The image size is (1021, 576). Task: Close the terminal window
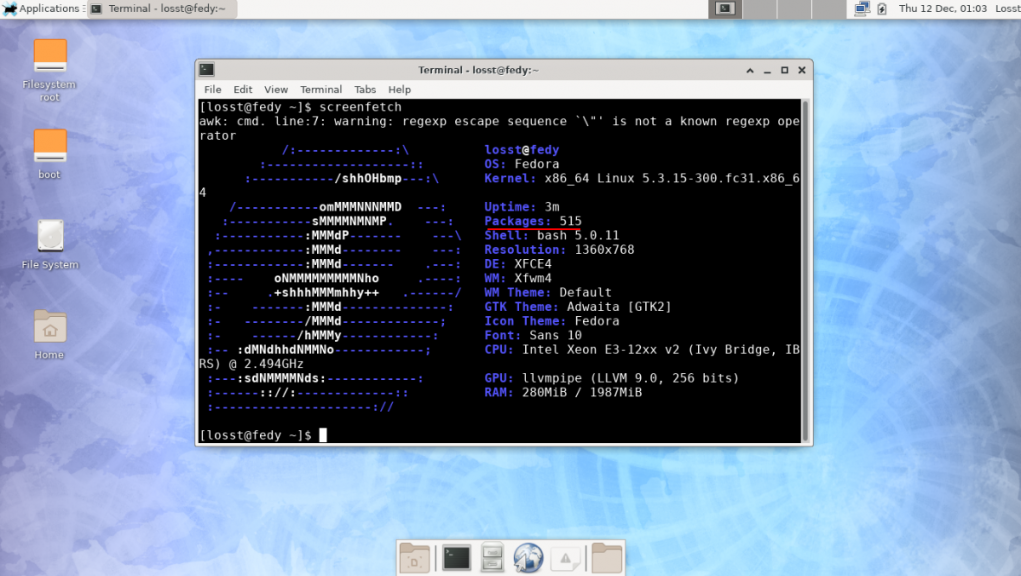coord(802,70)
